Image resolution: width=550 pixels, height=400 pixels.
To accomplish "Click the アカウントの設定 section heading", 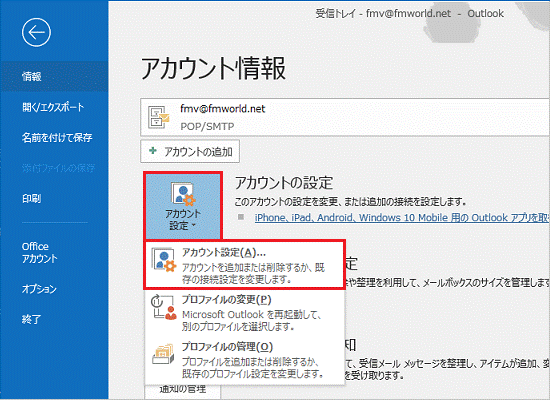I will click(284, 182).
